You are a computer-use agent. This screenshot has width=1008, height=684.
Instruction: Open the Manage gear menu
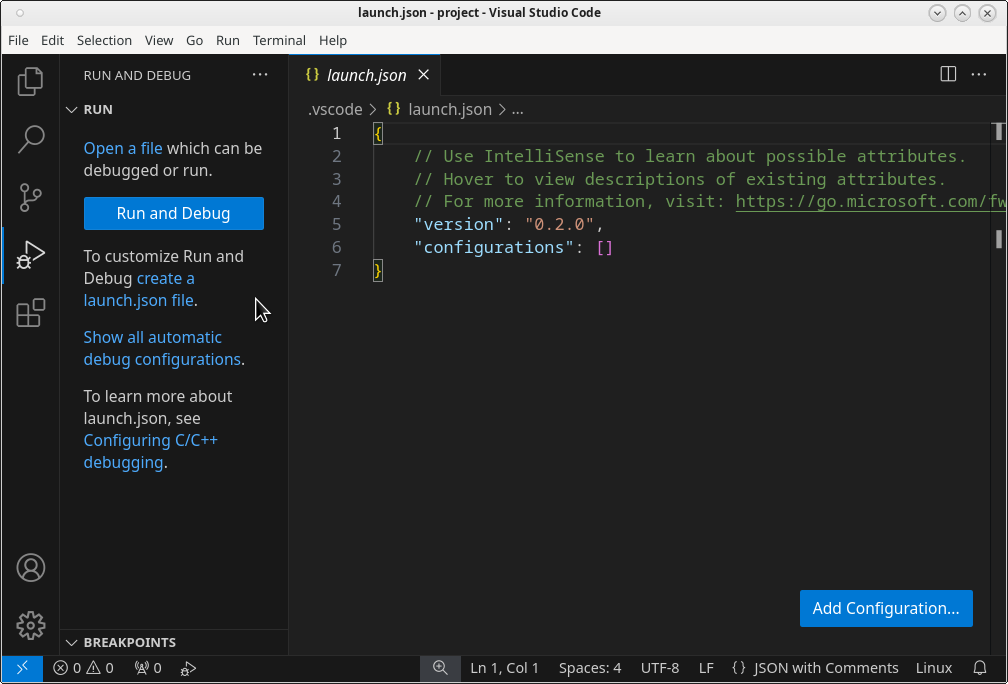(31, 626)
